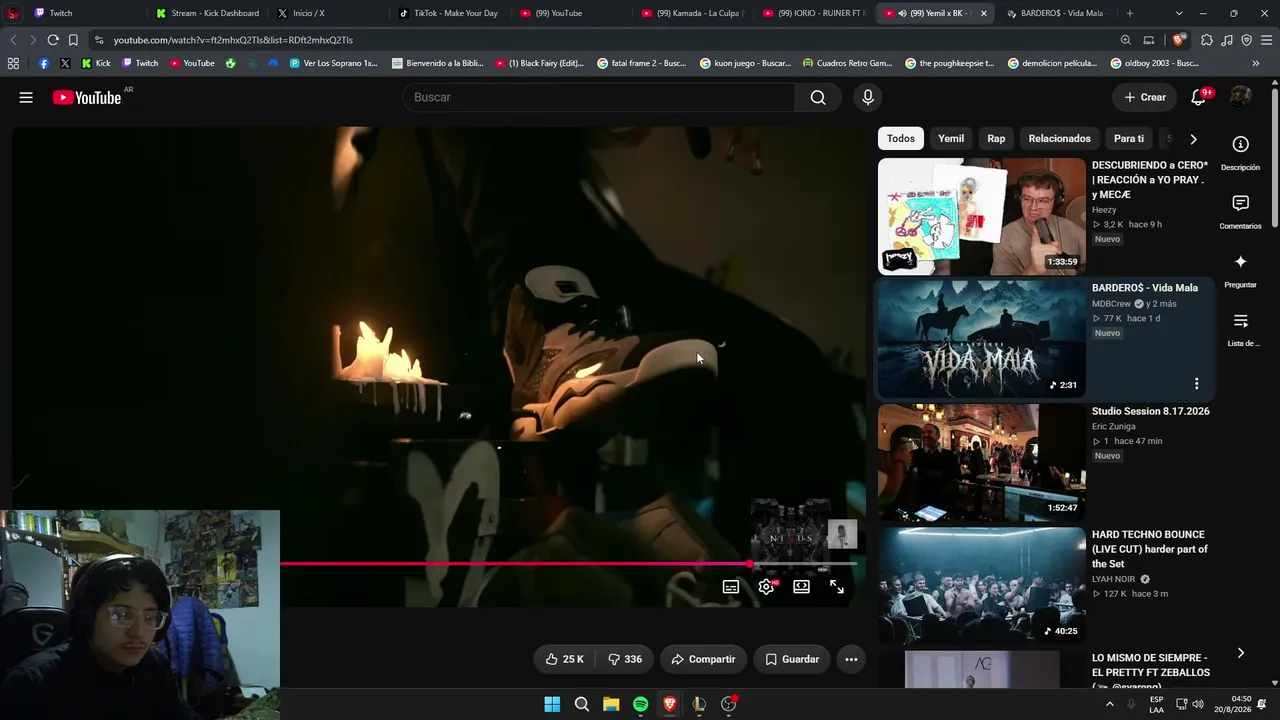
Task: Click the Guardar button
Action: coord(792,659)
